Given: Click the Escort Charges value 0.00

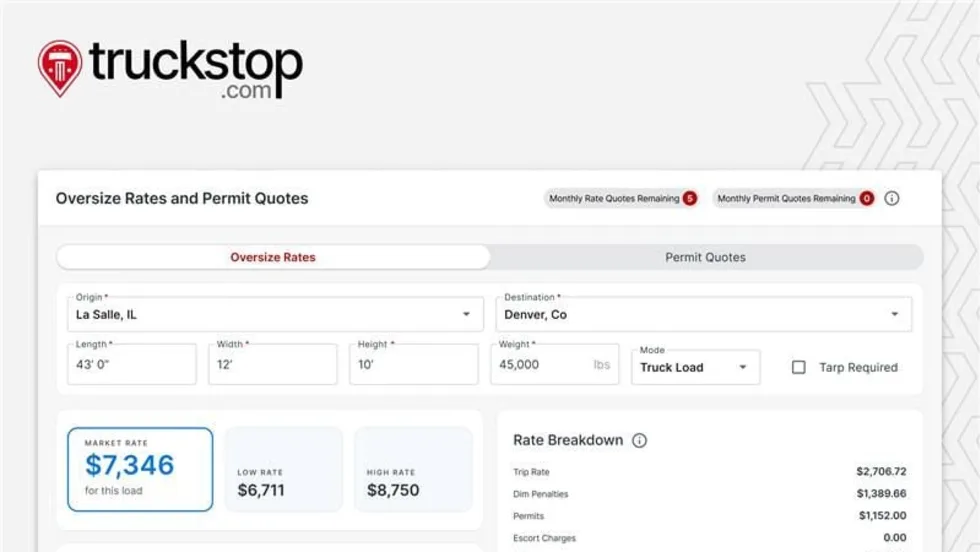Looking at the screenshot, I should pyautogui.click(x=894, y=538).
